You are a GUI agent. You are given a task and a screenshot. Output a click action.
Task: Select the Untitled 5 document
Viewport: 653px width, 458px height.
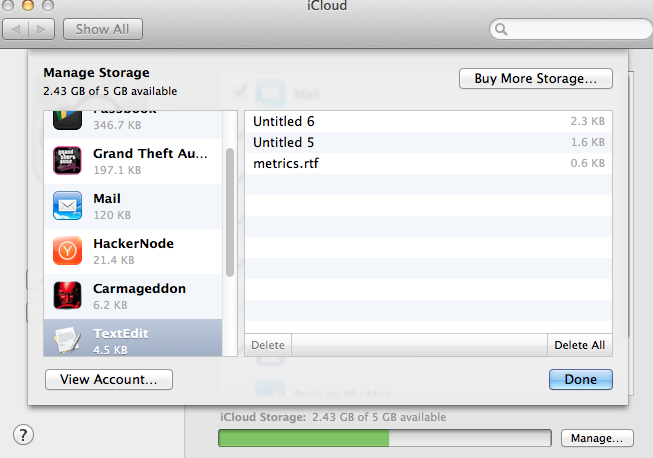tap(428, 142)
